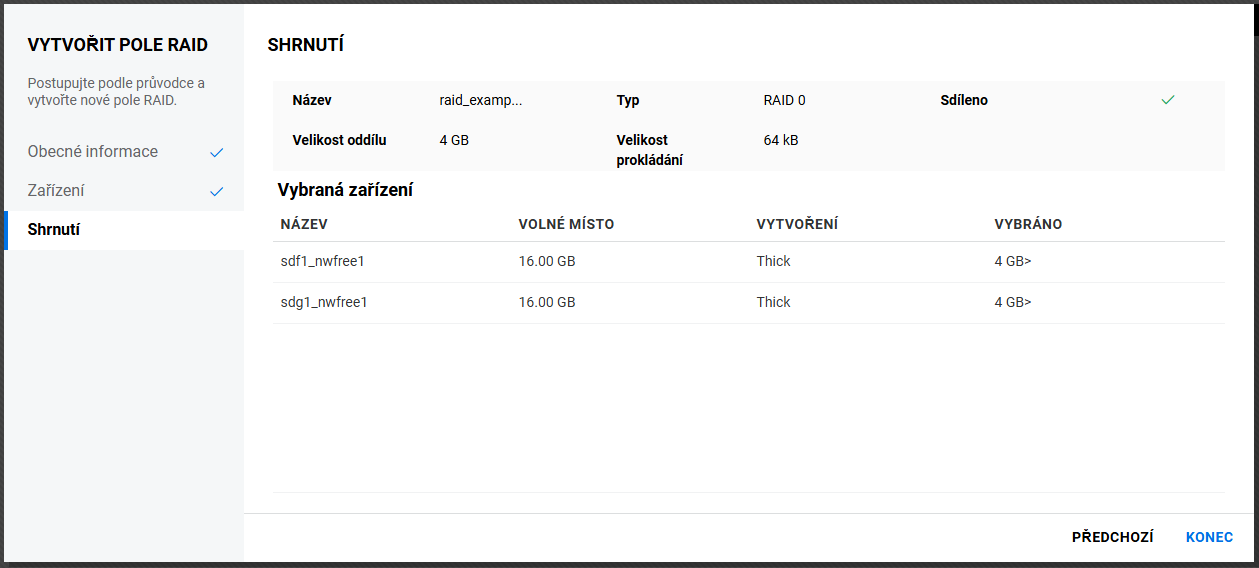The height and width of the screenshot is (568, 1259).
Task: Finish the wizard with KONEC
Action: (1209, 537)
